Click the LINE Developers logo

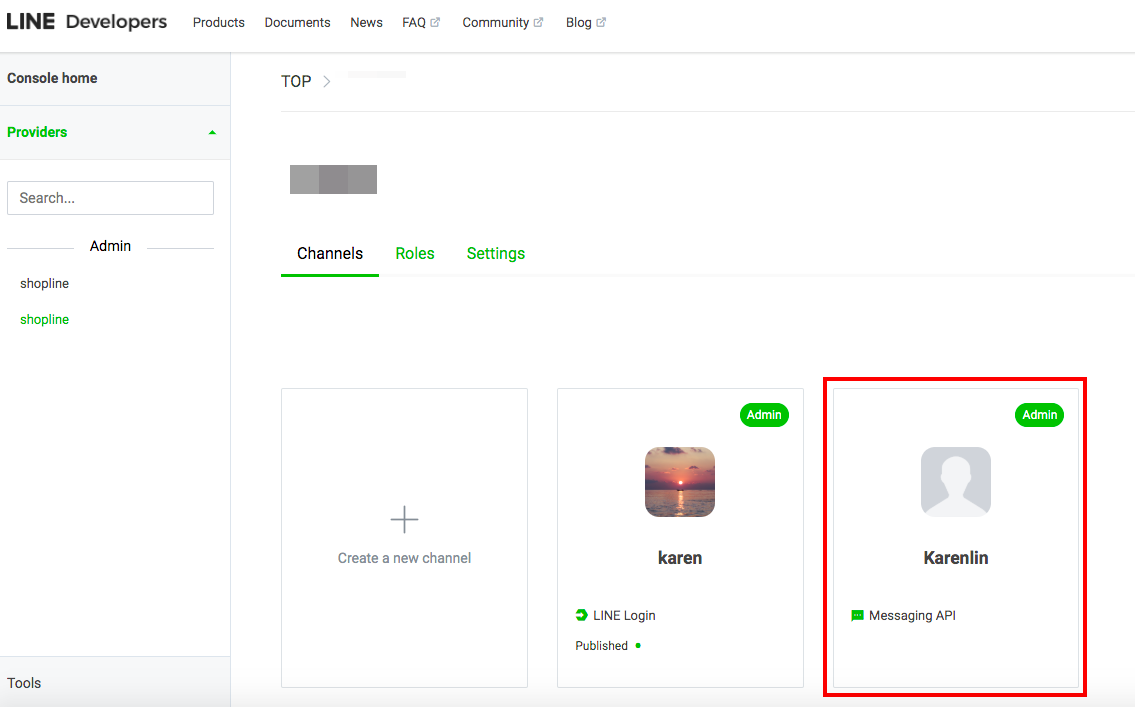87,22
